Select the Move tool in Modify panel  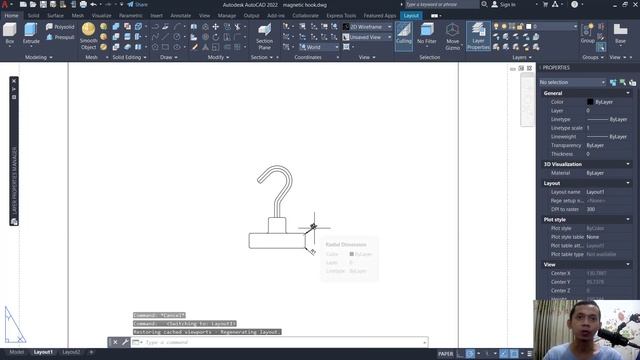(x=216, y=27)
